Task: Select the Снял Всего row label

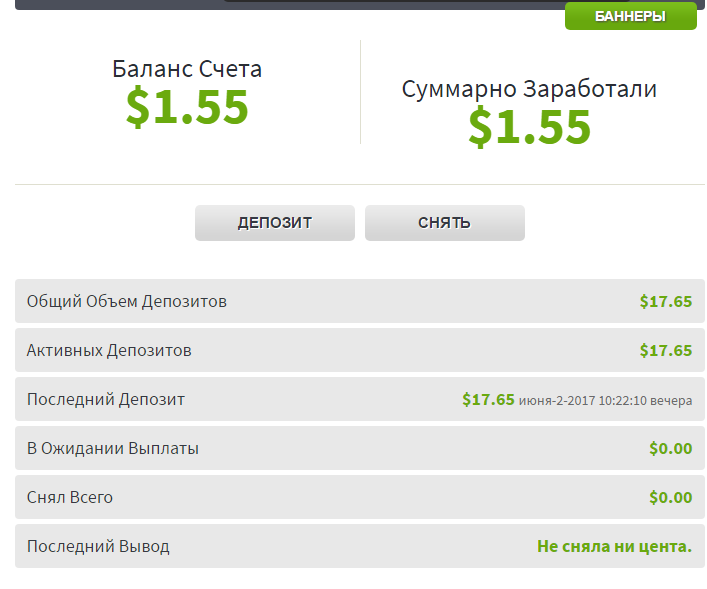Action: coord(70,497)
